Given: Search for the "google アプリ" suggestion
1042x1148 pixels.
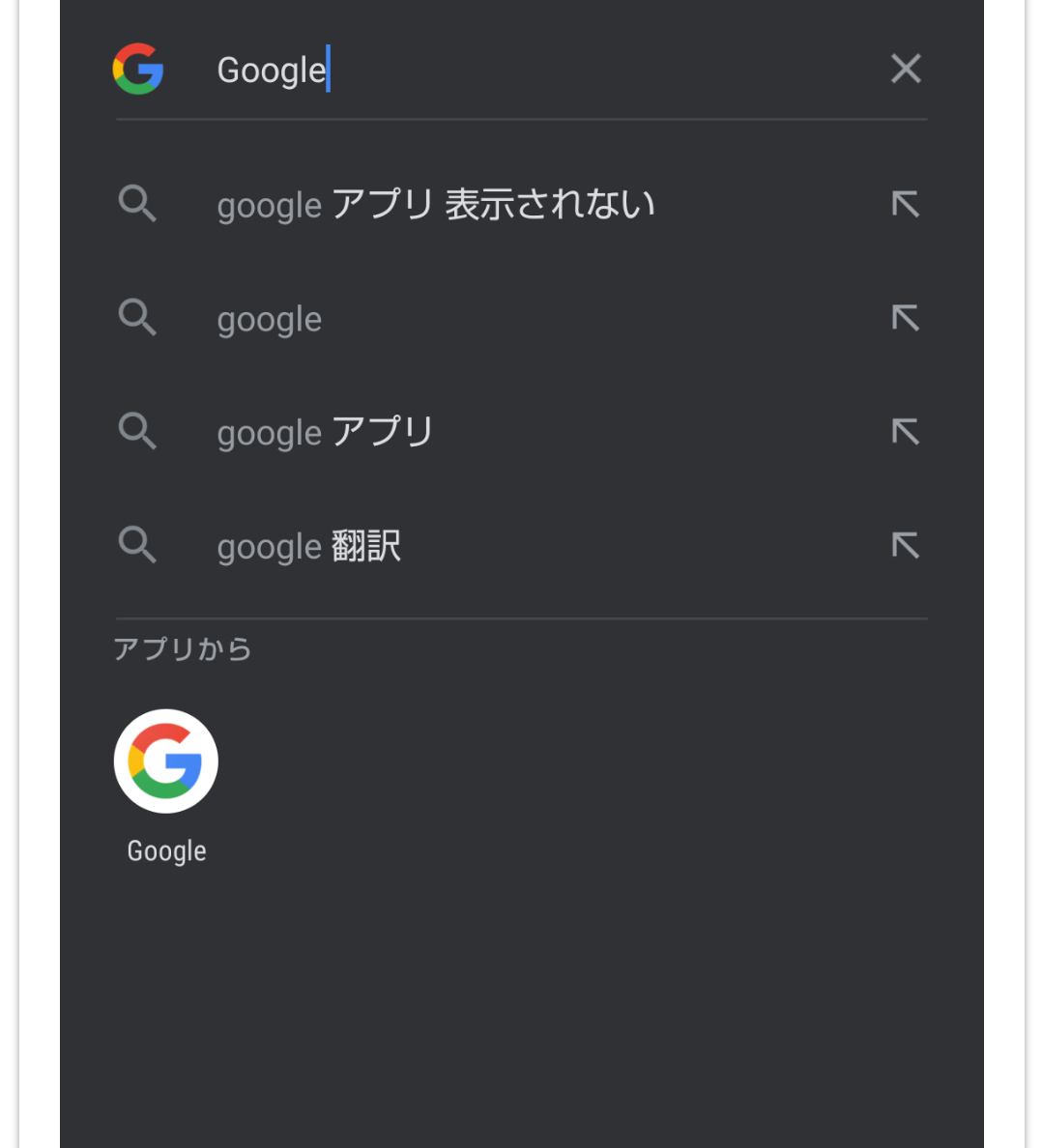Looking at the screenshot, I should click(x=325, y=432).
